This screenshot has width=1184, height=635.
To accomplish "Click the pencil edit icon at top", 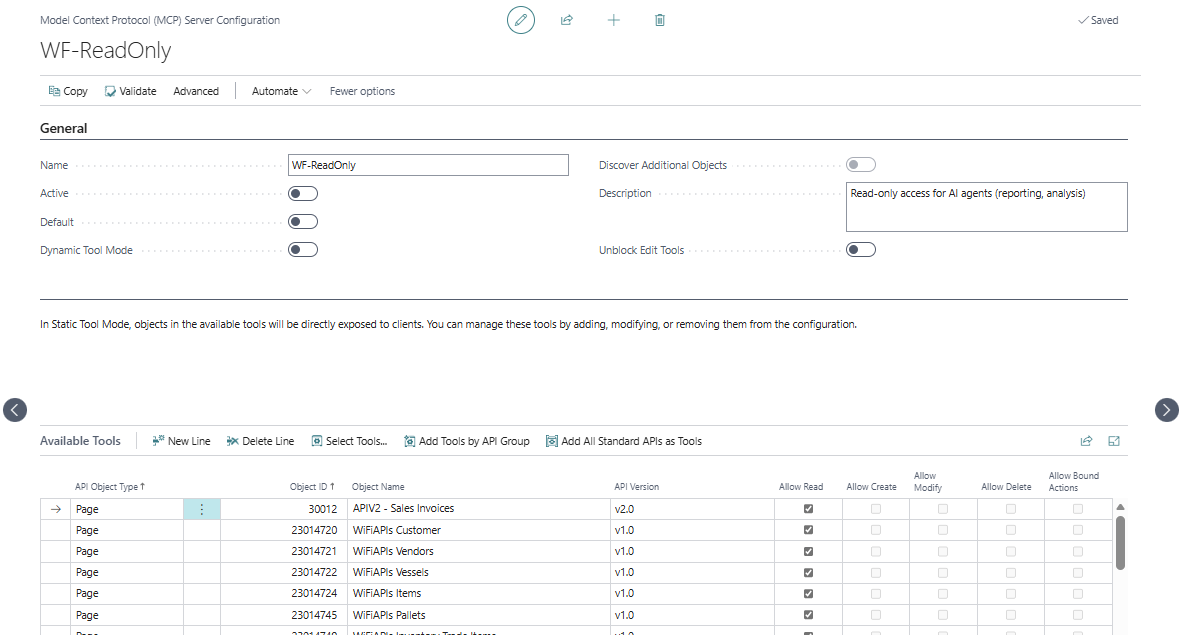I will [520, 20].
